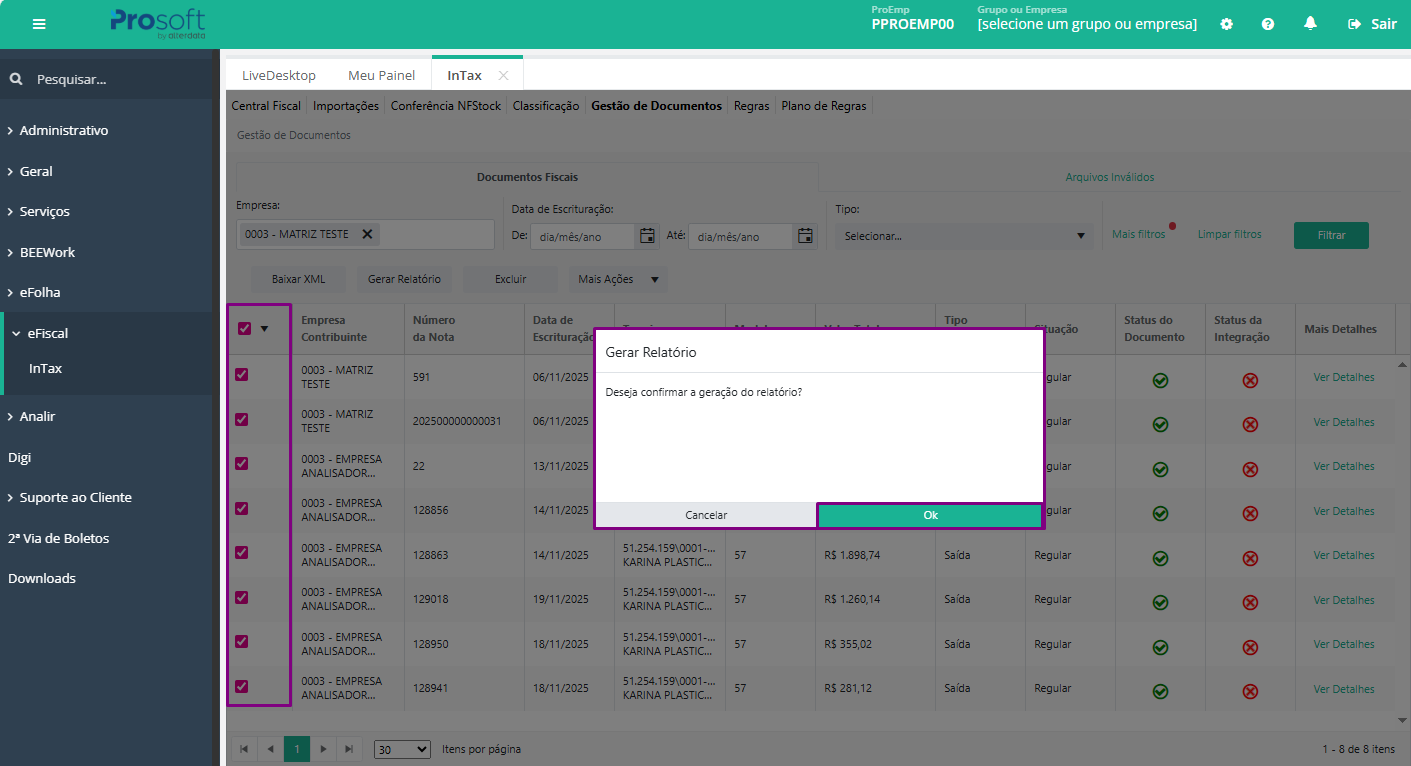The image size is (1411, 766).
Task: Open the items per page selector
Action: pyautogui.click(x=401, y=749)
